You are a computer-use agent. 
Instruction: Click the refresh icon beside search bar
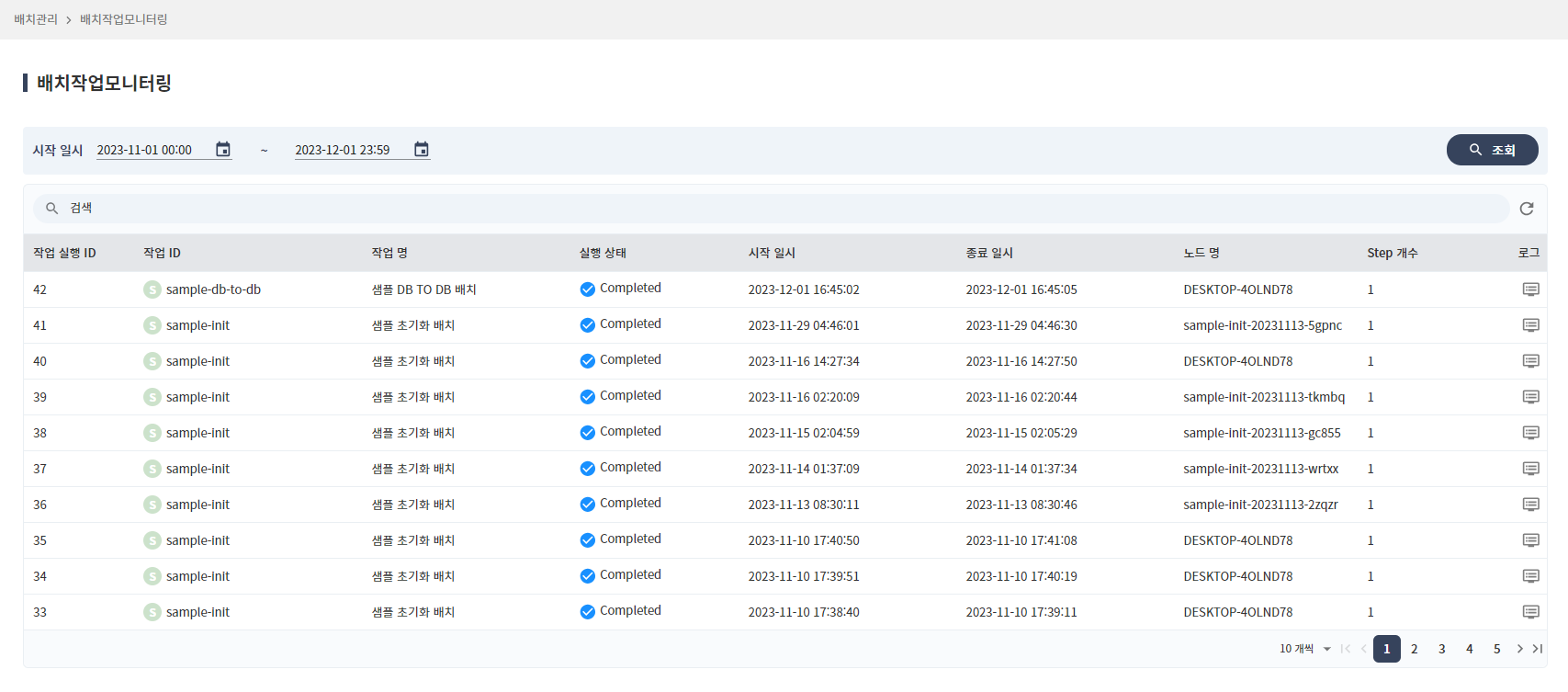[x=1526, y=209]
